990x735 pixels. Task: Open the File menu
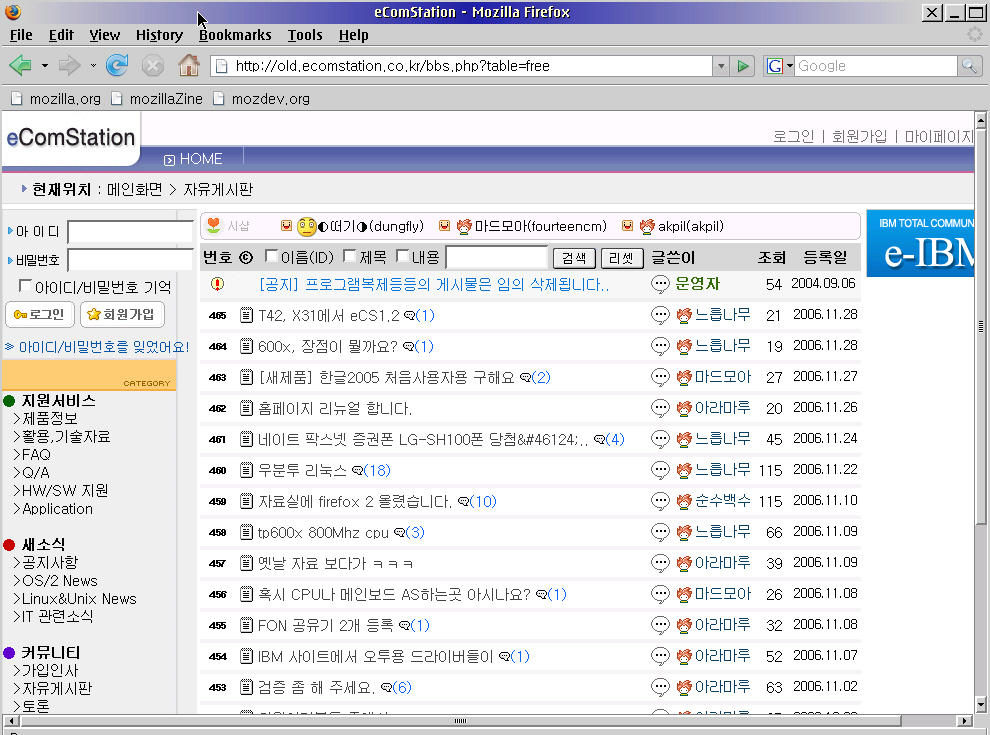tap(21, 35)
